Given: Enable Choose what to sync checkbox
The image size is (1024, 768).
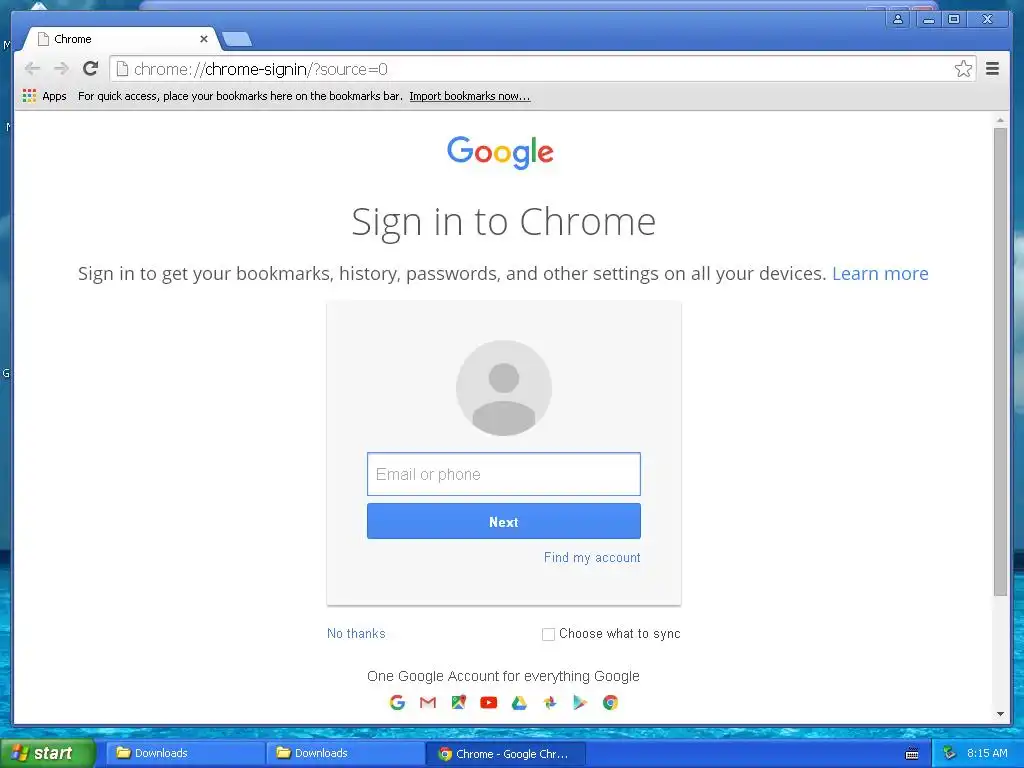Looking at the screenshot, I should click(x=549, y=634).
